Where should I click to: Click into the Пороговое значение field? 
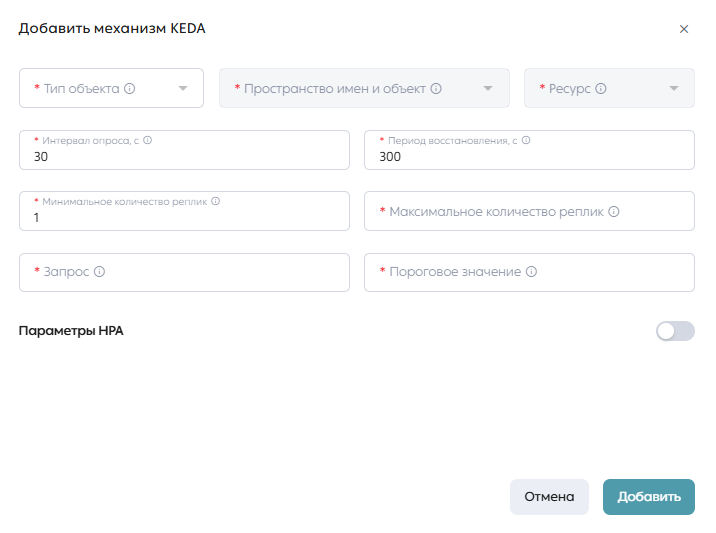click(530, 273)
